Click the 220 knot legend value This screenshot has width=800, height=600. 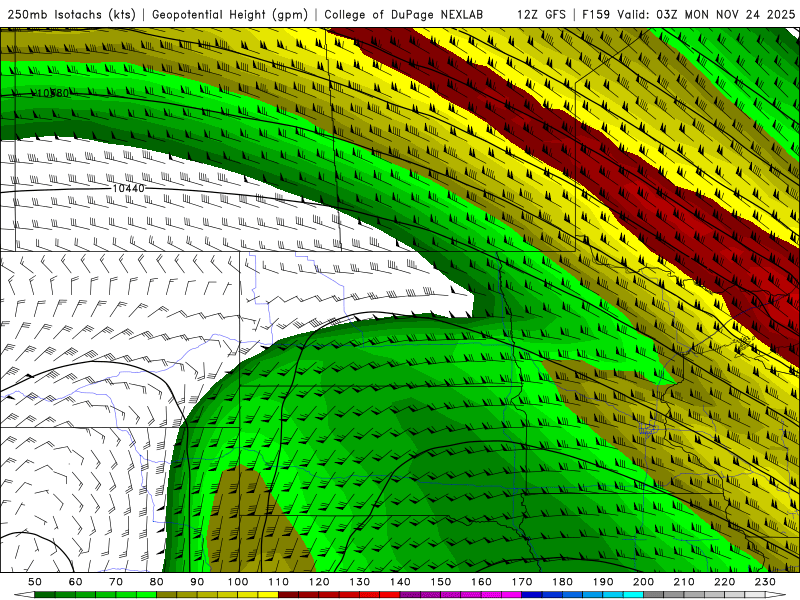click(x=724, y=582)
